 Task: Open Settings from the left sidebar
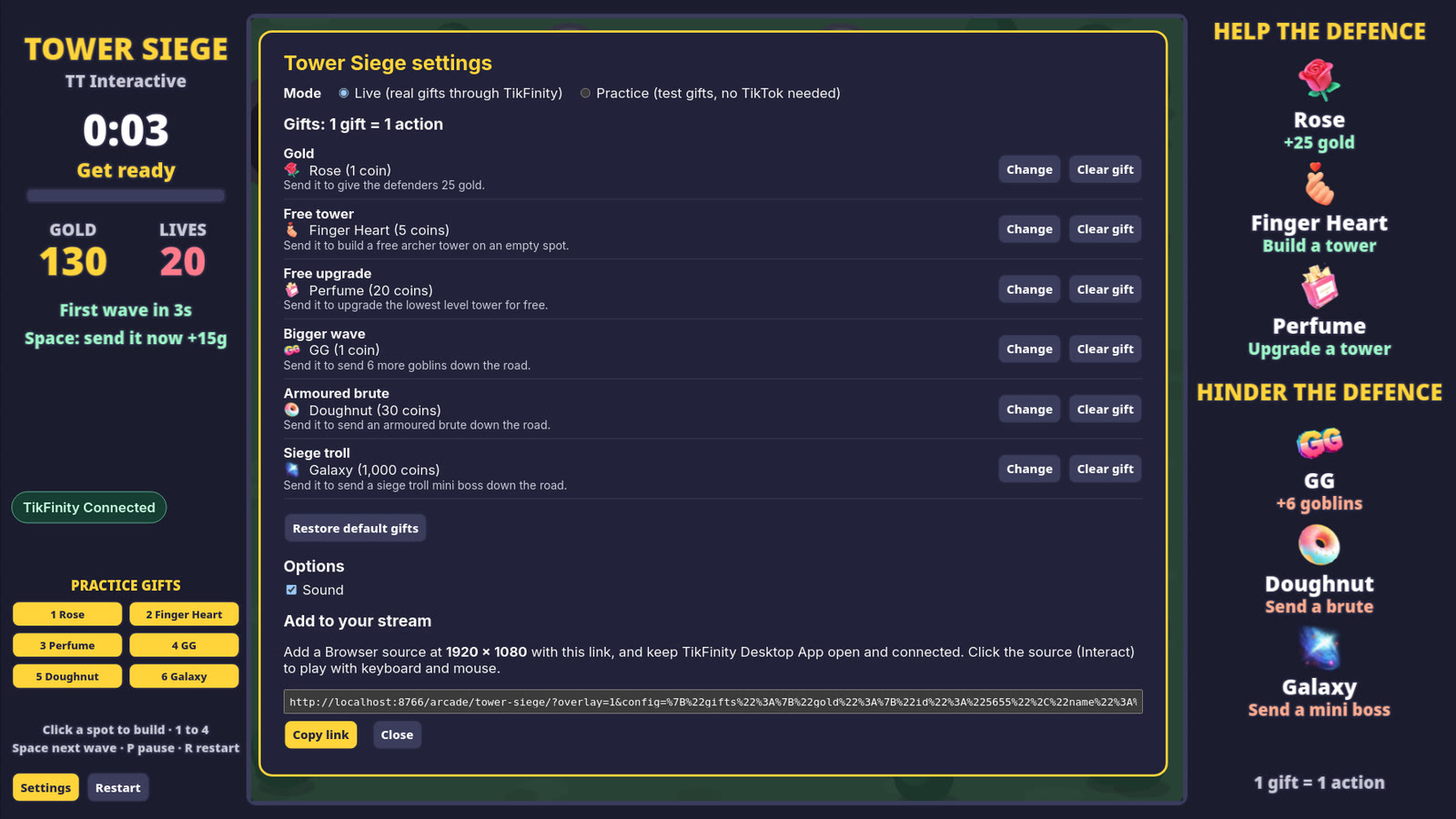(45, 787)
